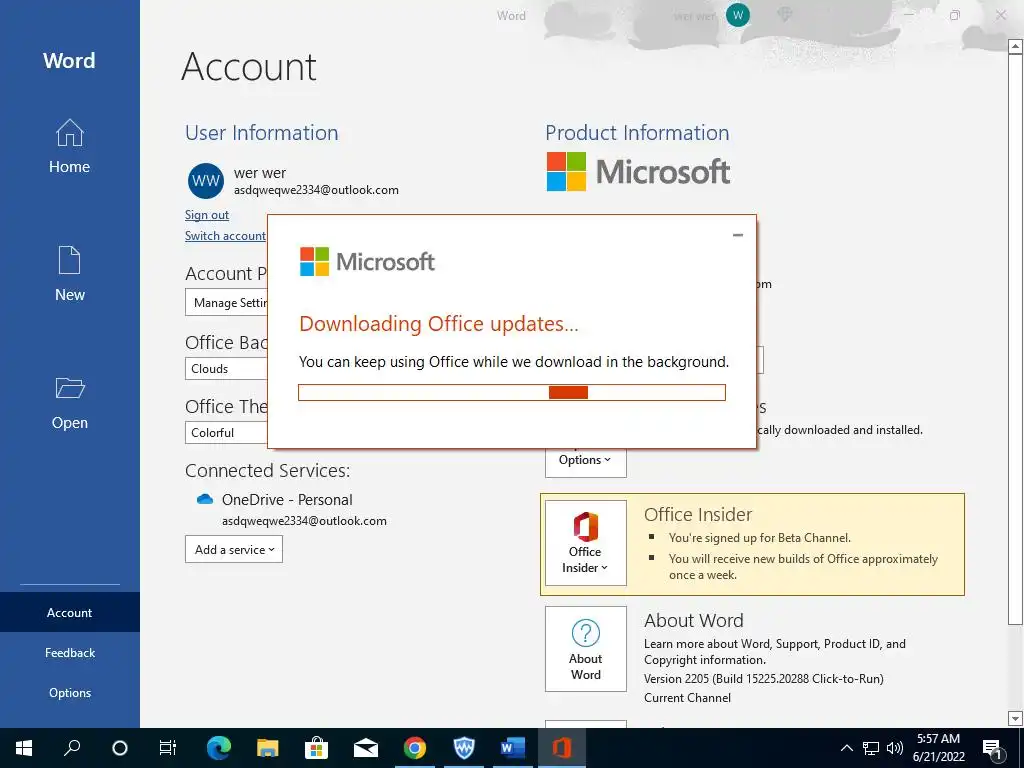The image size is (1024, 768).
Task: Open the Home page in Word sidebar
Action: coord(69,147)
